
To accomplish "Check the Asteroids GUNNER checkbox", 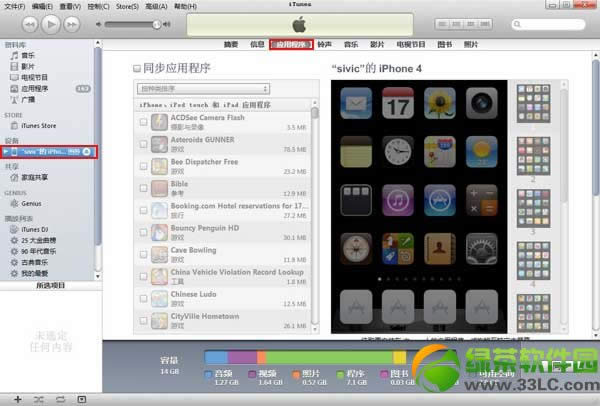I will click(x=143, y=144).
